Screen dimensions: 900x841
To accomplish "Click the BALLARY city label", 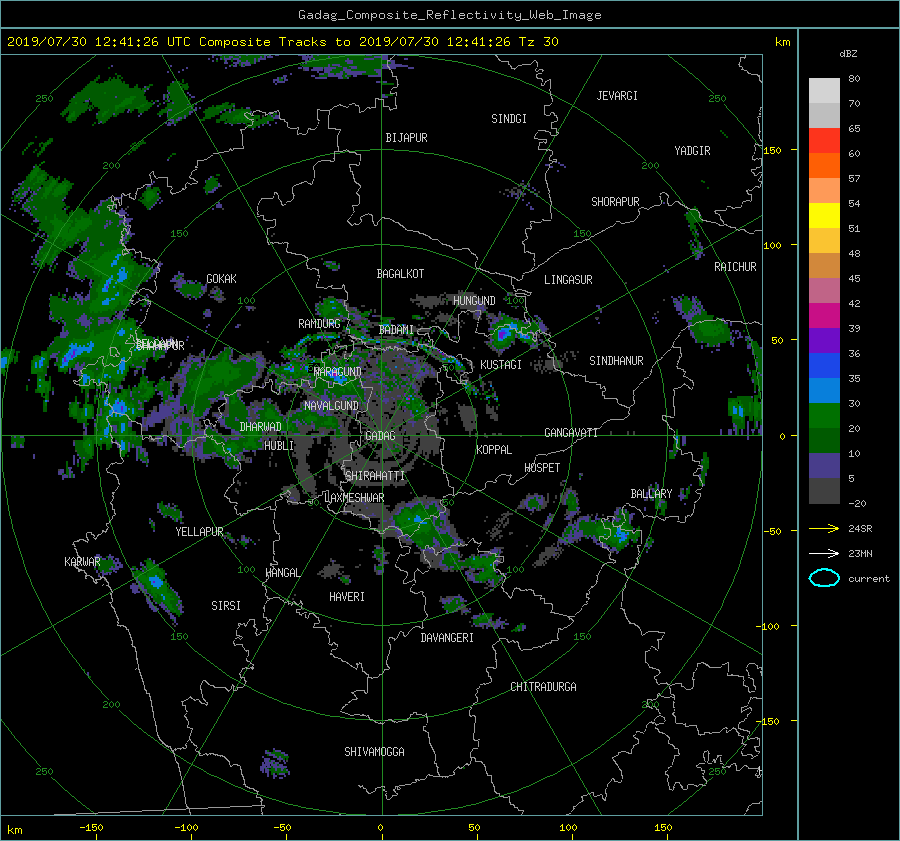I will point(651,494).
